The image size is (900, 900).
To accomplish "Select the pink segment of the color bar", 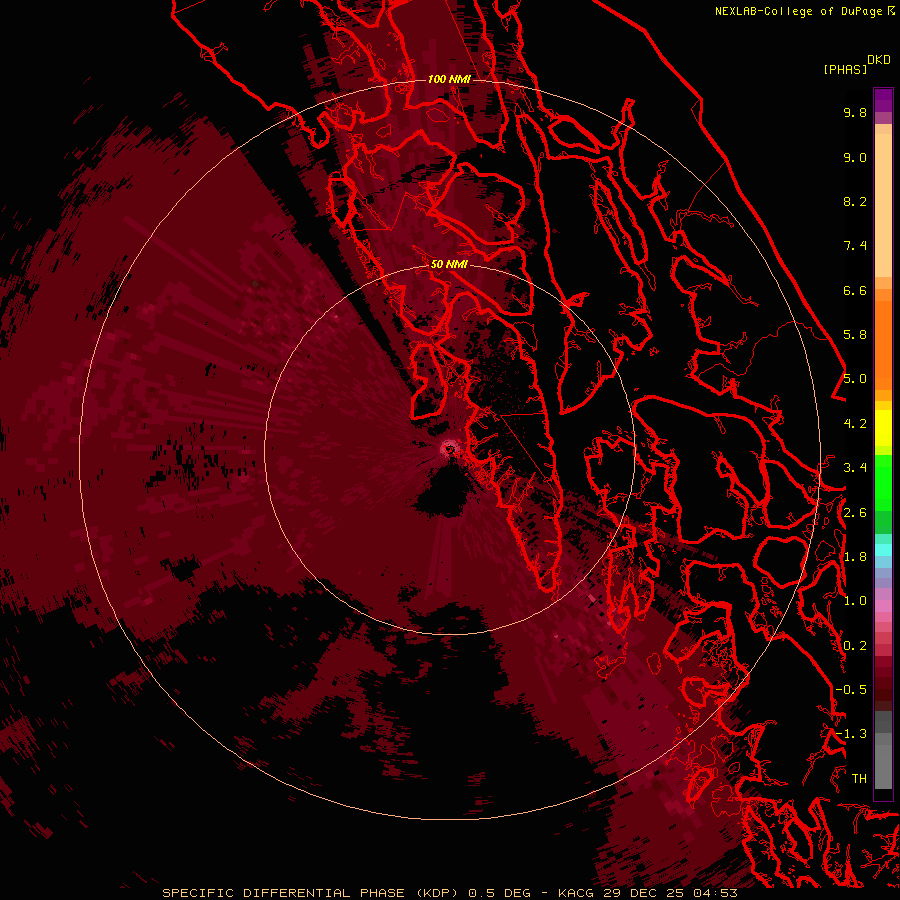I will [883, 606].
